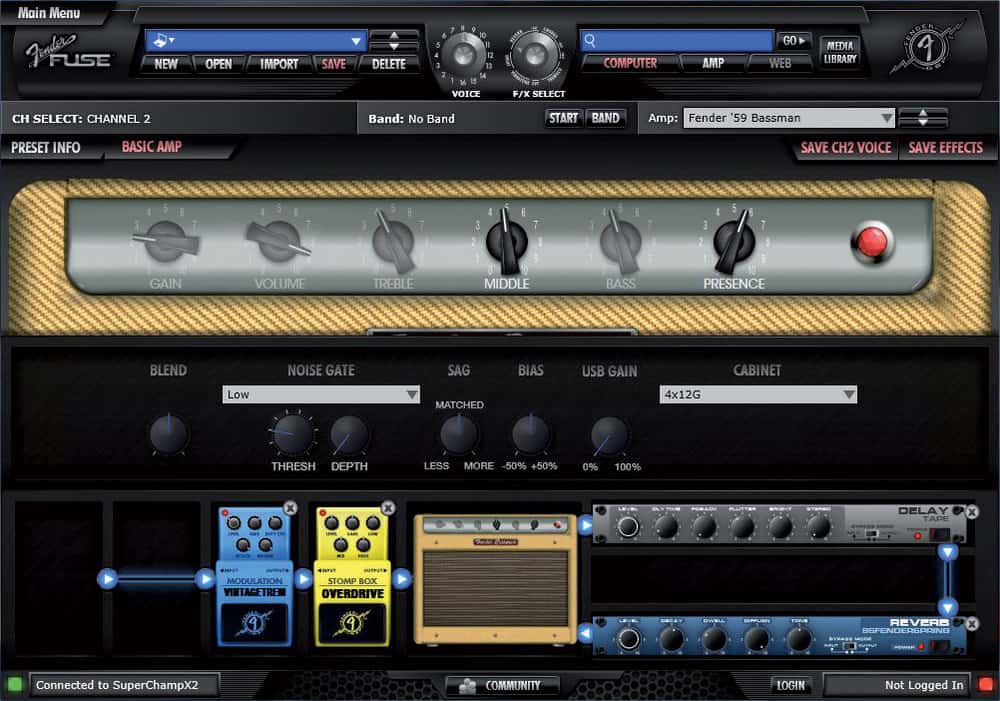This screenshot has height=701, width=1000.
Task: Toggle the Tape Delay bypass switch
Action: pos(871,532)
